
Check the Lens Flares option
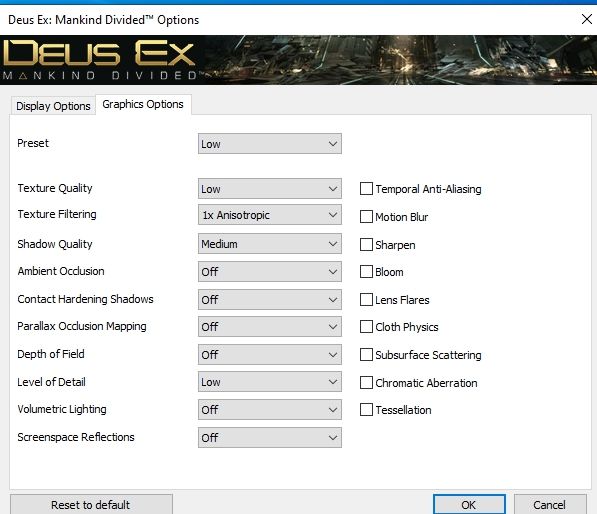click(x=366, y=300)
